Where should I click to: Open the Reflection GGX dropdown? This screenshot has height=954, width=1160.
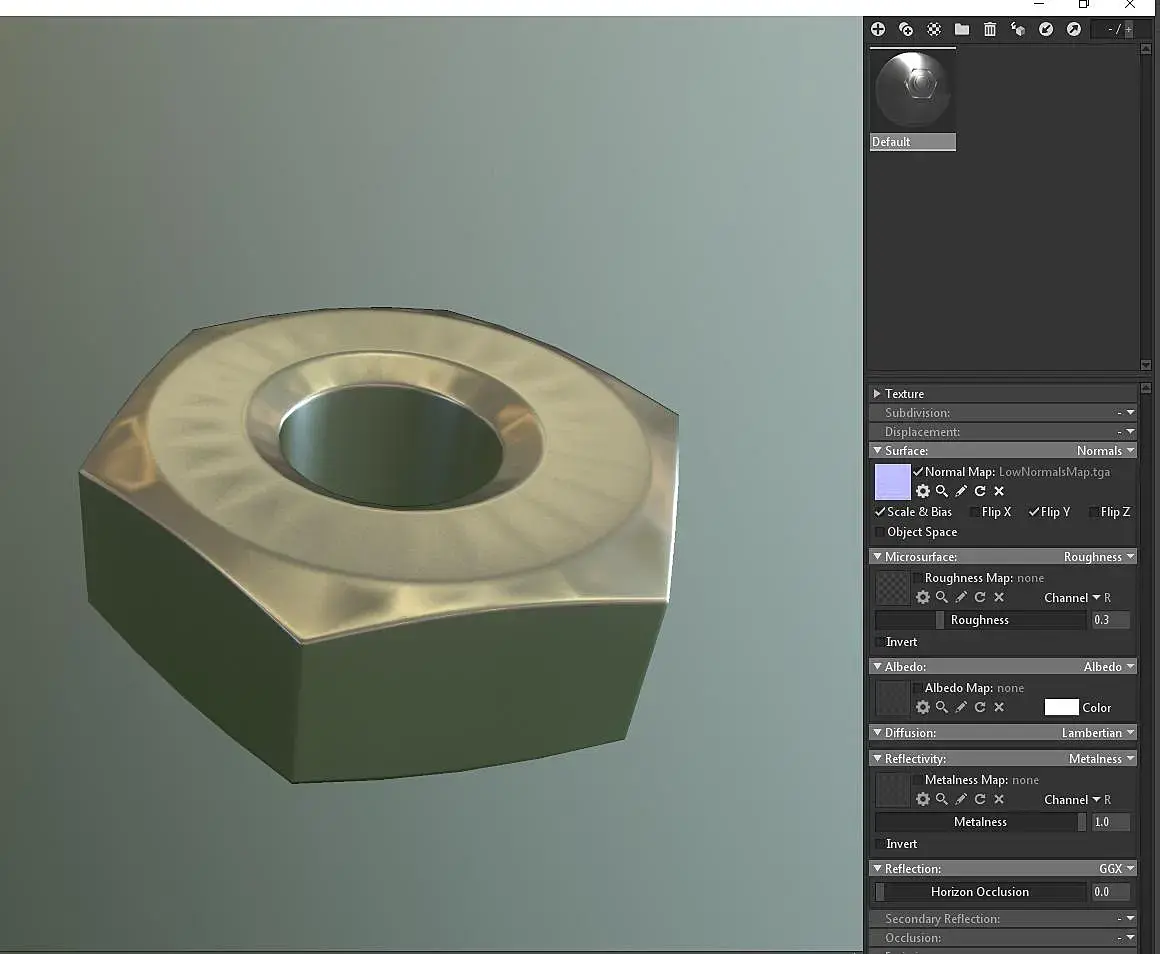pos(1116,869)
